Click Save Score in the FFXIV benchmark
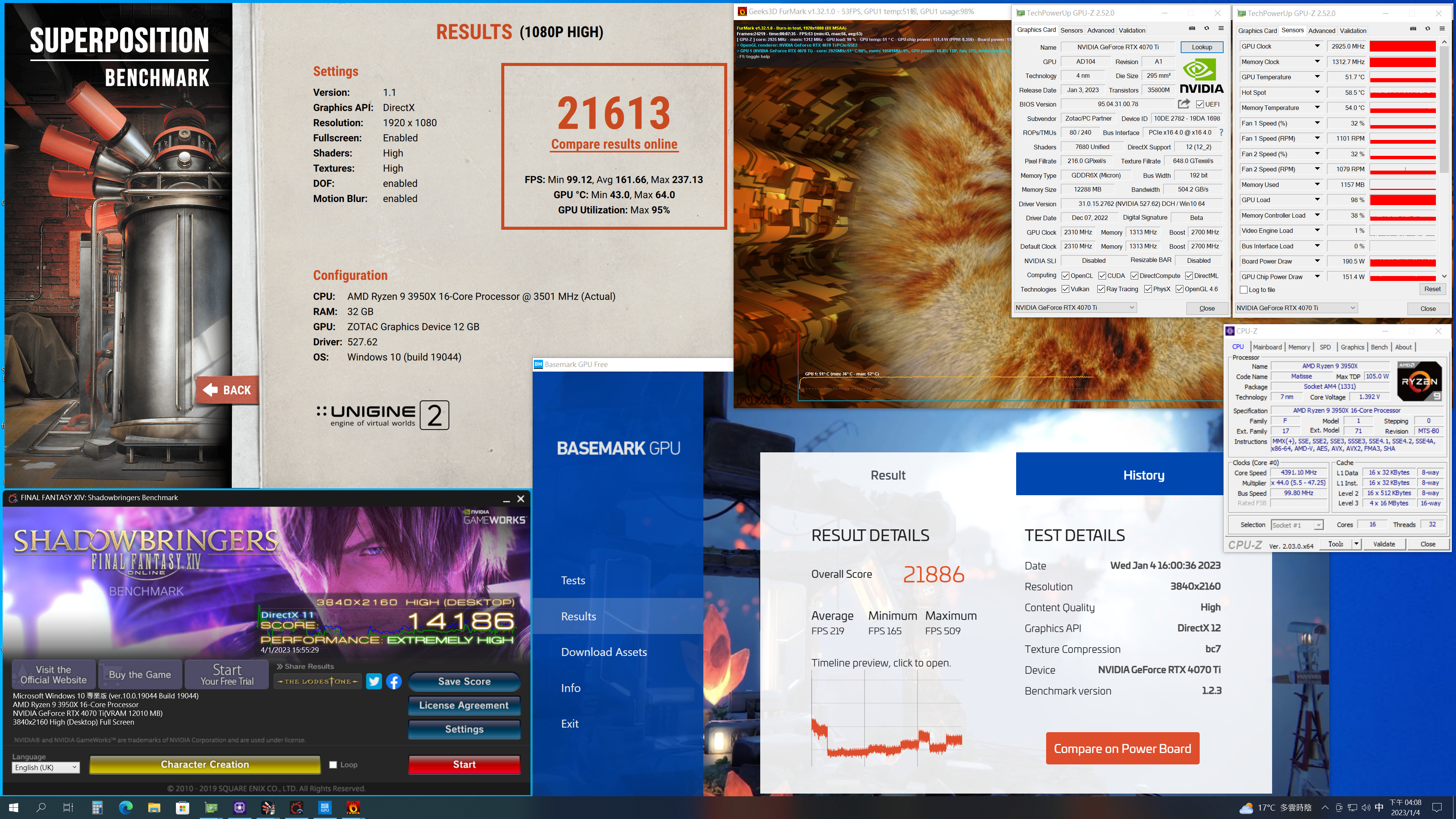This screenshot has width=1456, height=819. [464, 682]
